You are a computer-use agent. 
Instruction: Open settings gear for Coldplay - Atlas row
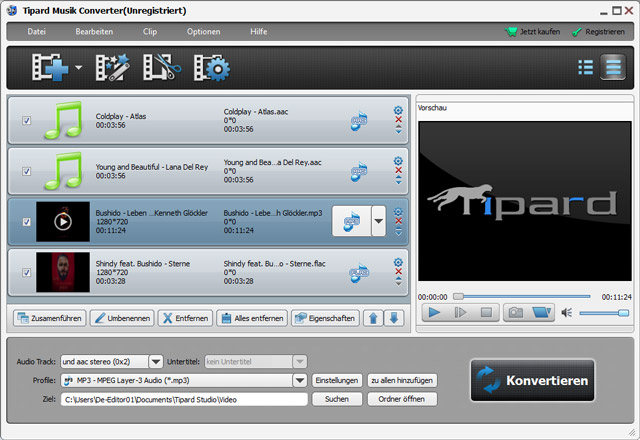click(398, 110)
